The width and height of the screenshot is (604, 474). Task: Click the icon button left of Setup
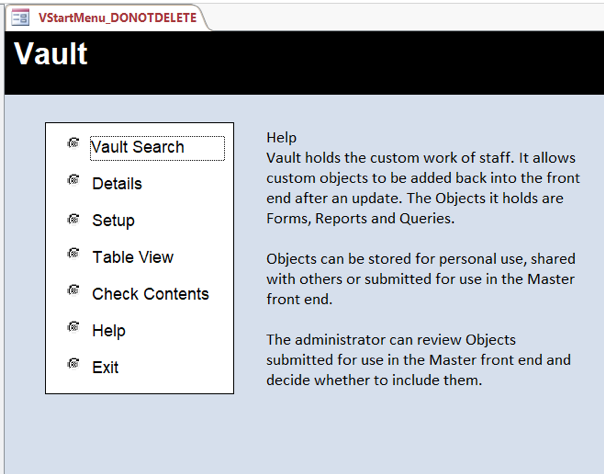(73, 217)
